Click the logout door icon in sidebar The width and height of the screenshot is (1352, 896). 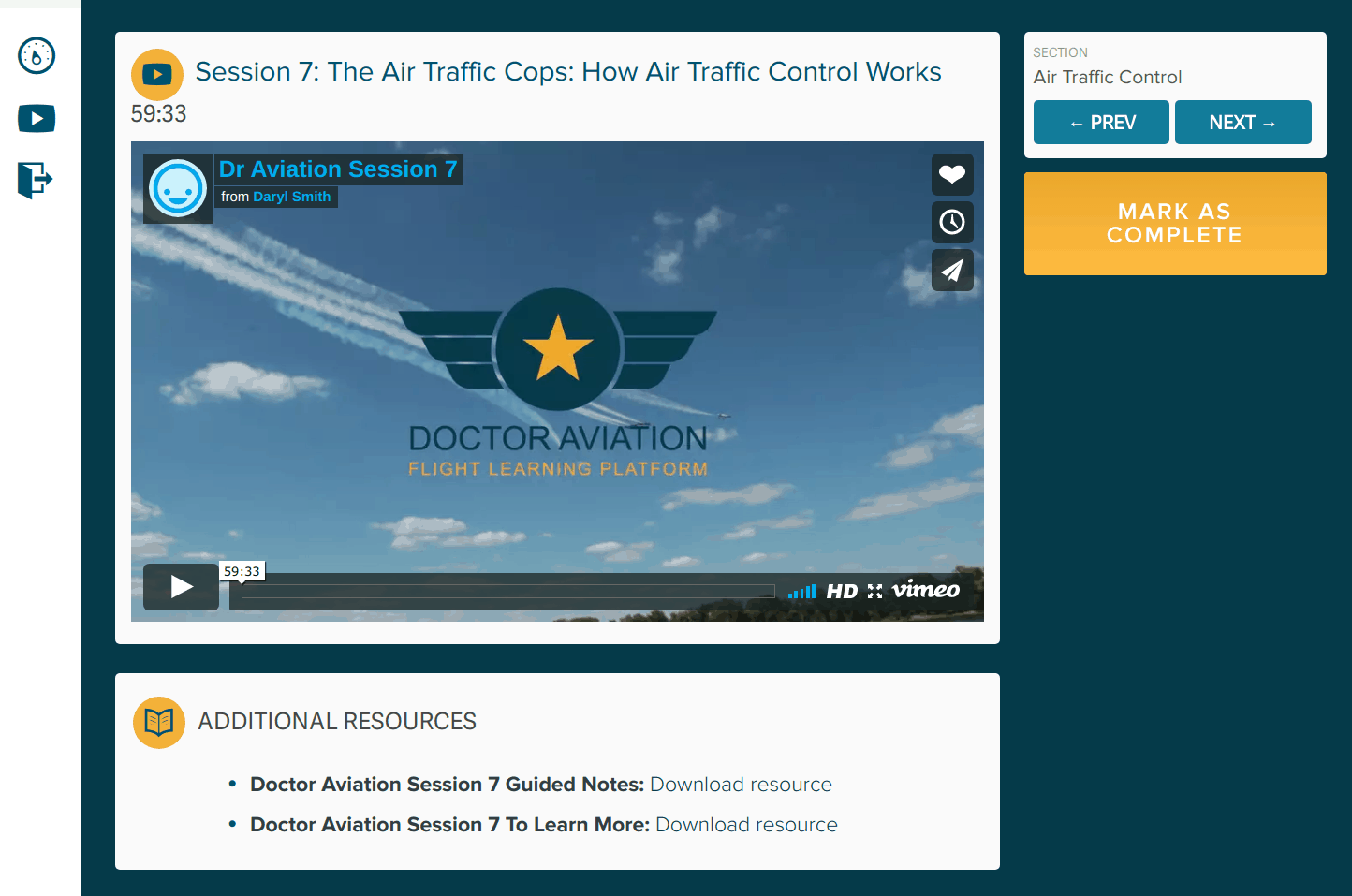tap(36, 180)
